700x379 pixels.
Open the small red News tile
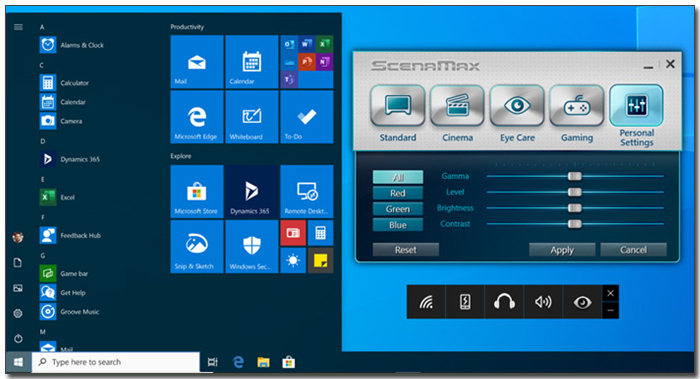(293, 233)
